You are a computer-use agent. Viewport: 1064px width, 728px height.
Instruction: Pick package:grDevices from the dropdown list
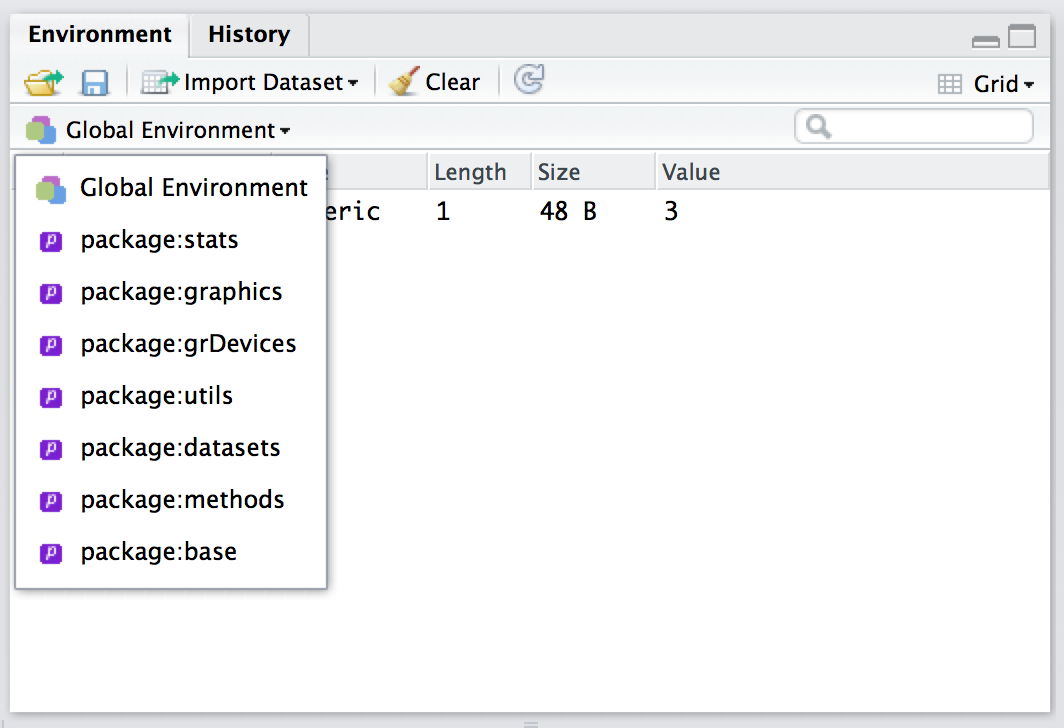point(188,344)
